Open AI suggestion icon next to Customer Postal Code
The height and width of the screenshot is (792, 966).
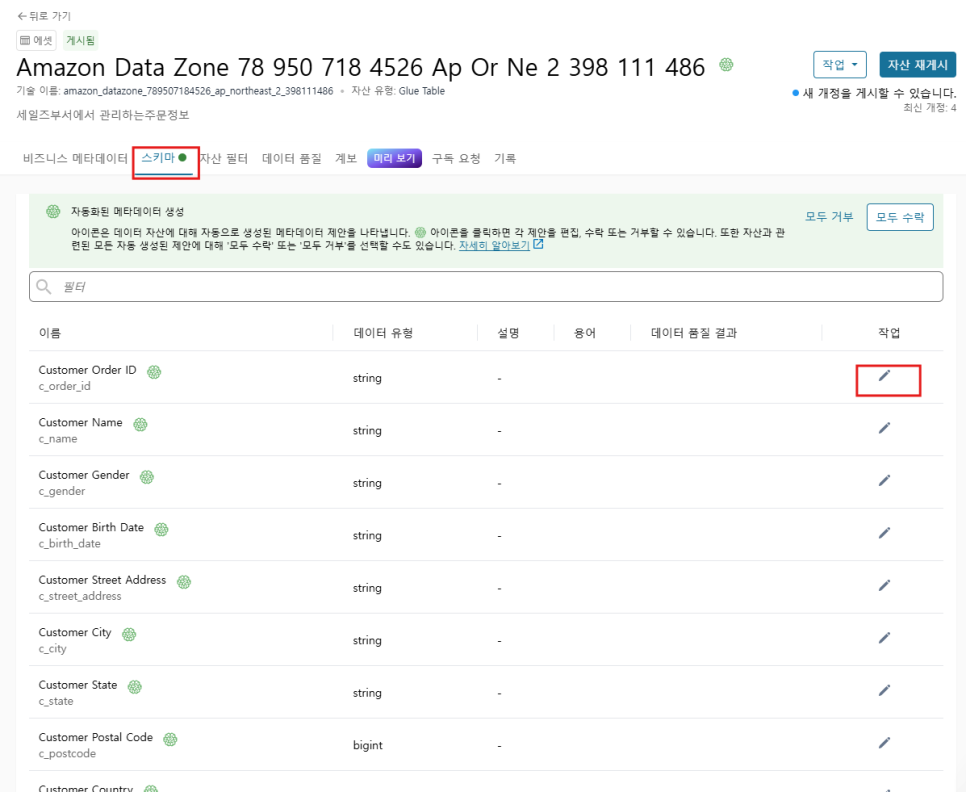170,739
